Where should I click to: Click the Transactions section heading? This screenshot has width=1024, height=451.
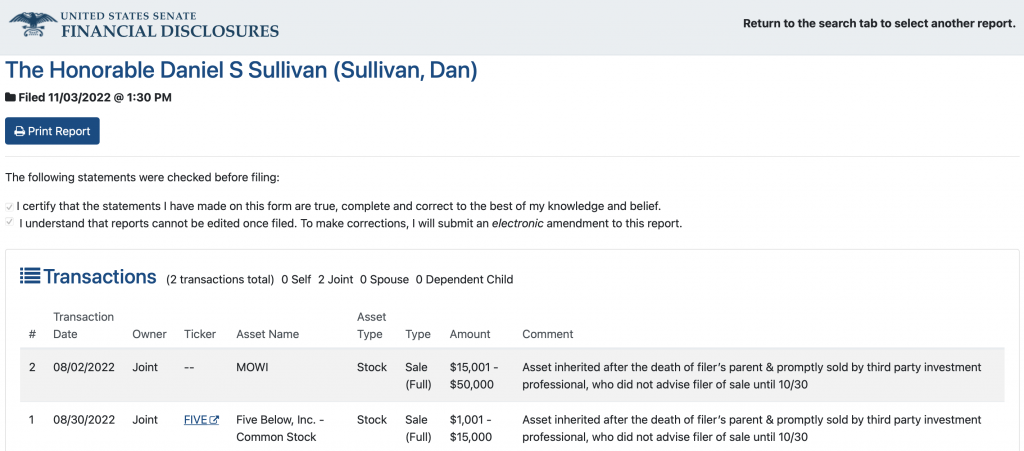(100, 277)
